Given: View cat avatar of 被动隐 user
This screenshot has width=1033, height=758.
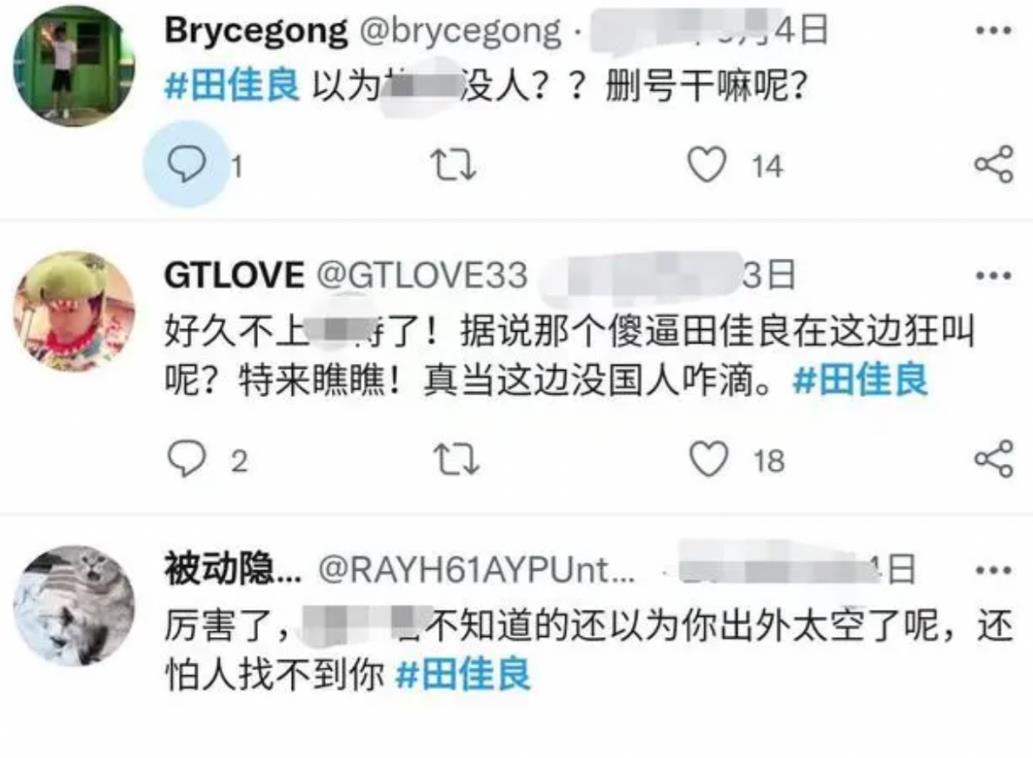Looking at the screenshot, I should tap(74, 606).
